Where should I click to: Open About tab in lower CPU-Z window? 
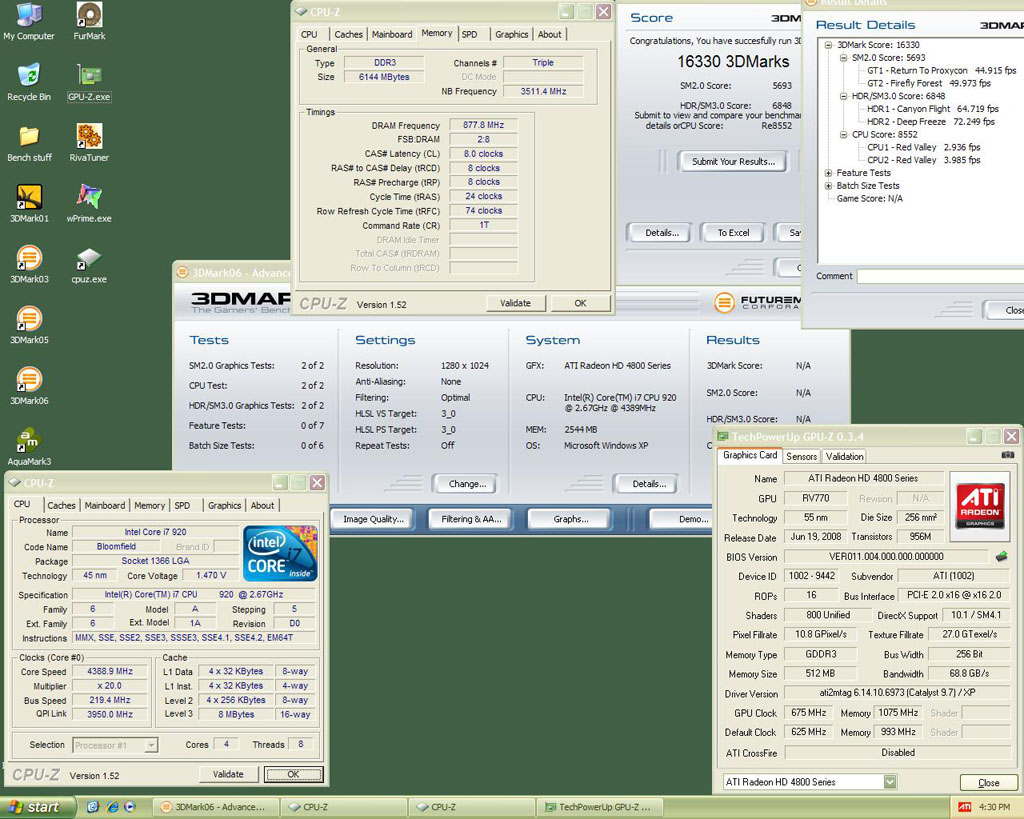263,506
